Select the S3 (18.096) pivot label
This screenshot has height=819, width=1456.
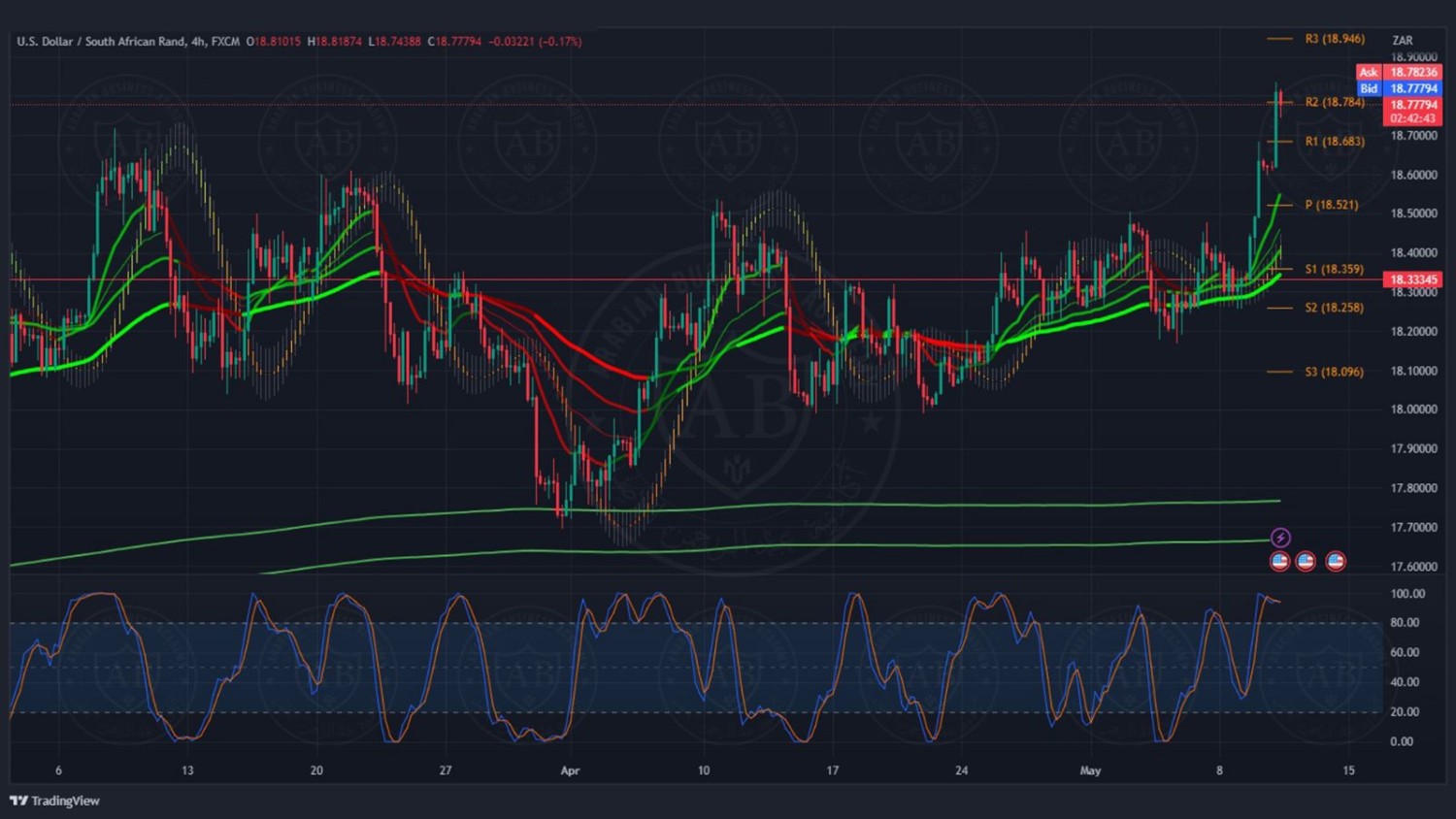[1335, 372]
